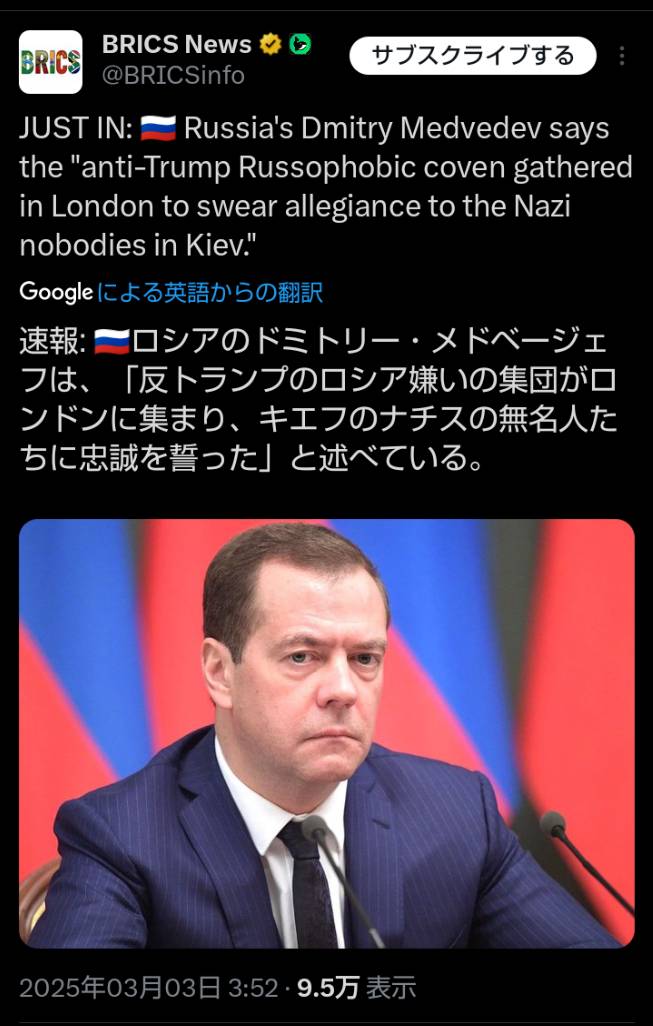Open the BRICS News profile avatar
Screen dimensions: 653x1026
[50, 62]
